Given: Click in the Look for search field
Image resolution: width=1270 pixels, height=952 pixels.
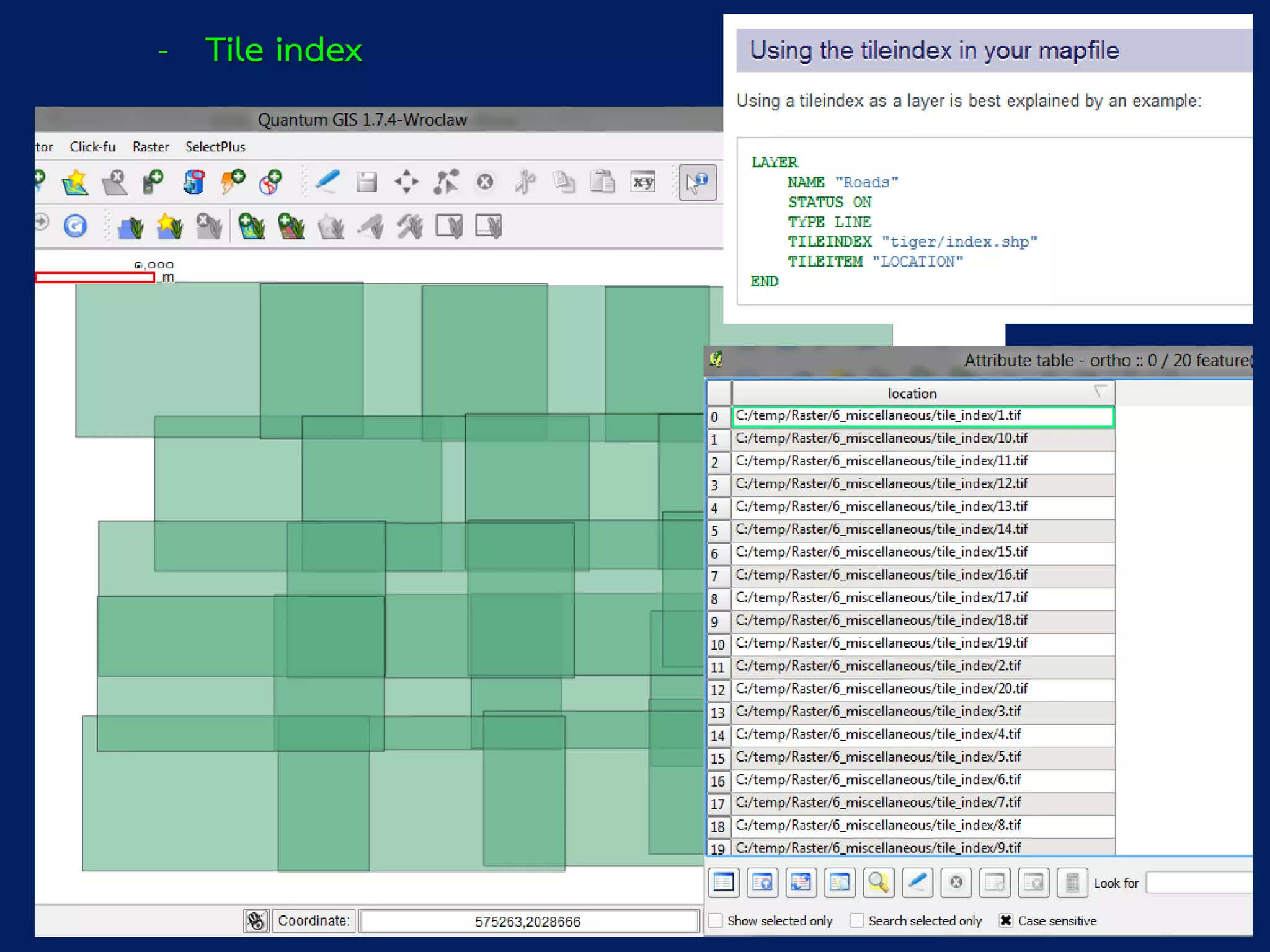Looking at the screenshot, I should [1199, 883].
